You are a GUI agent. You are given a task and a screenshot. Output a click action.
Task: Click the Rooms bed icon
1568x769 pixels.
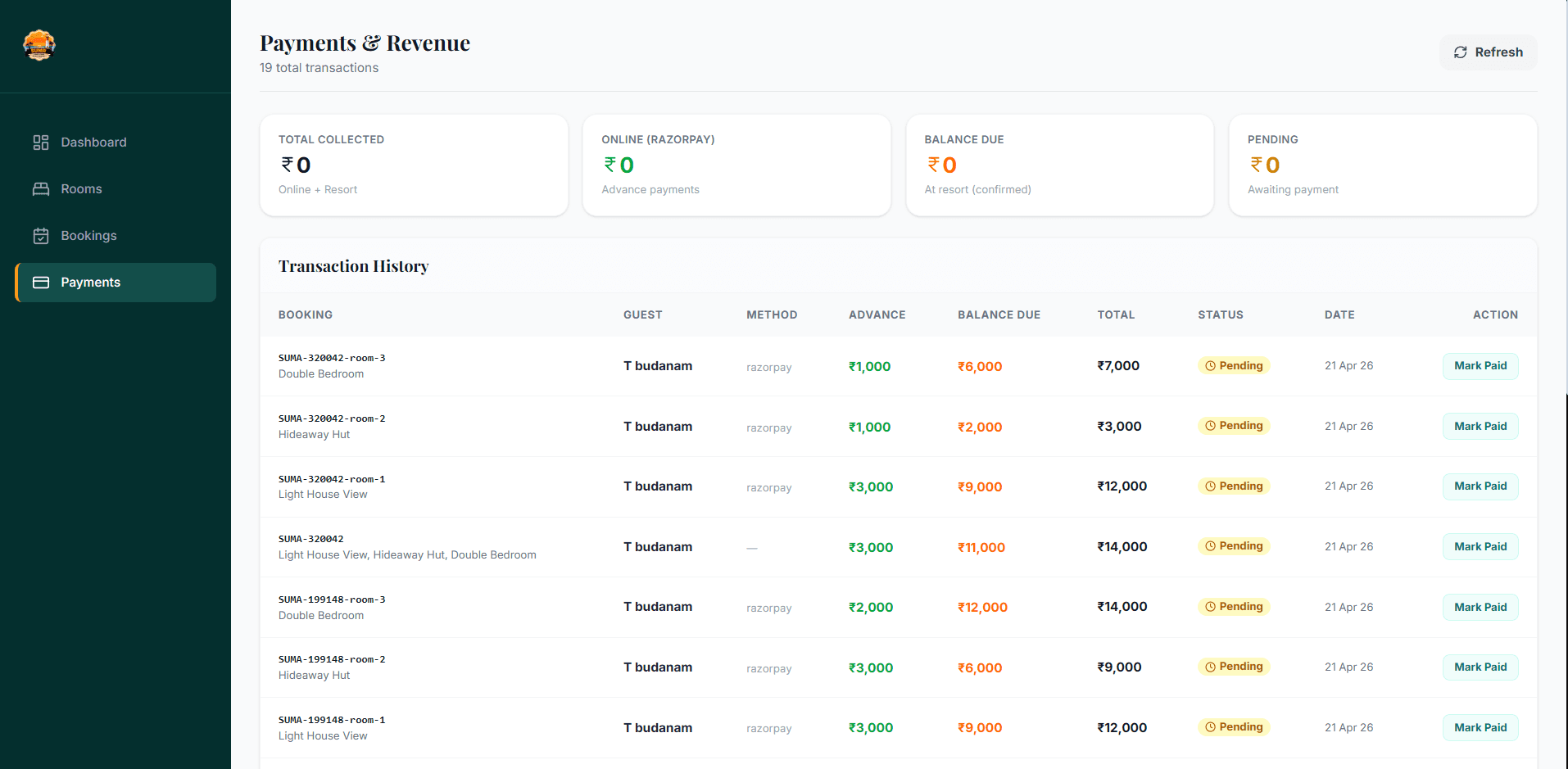(x=41, y=189)
